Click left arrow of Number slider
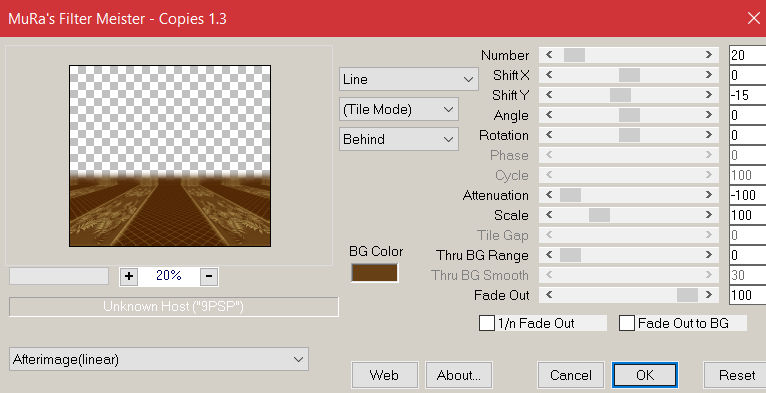 click(549, 55)
